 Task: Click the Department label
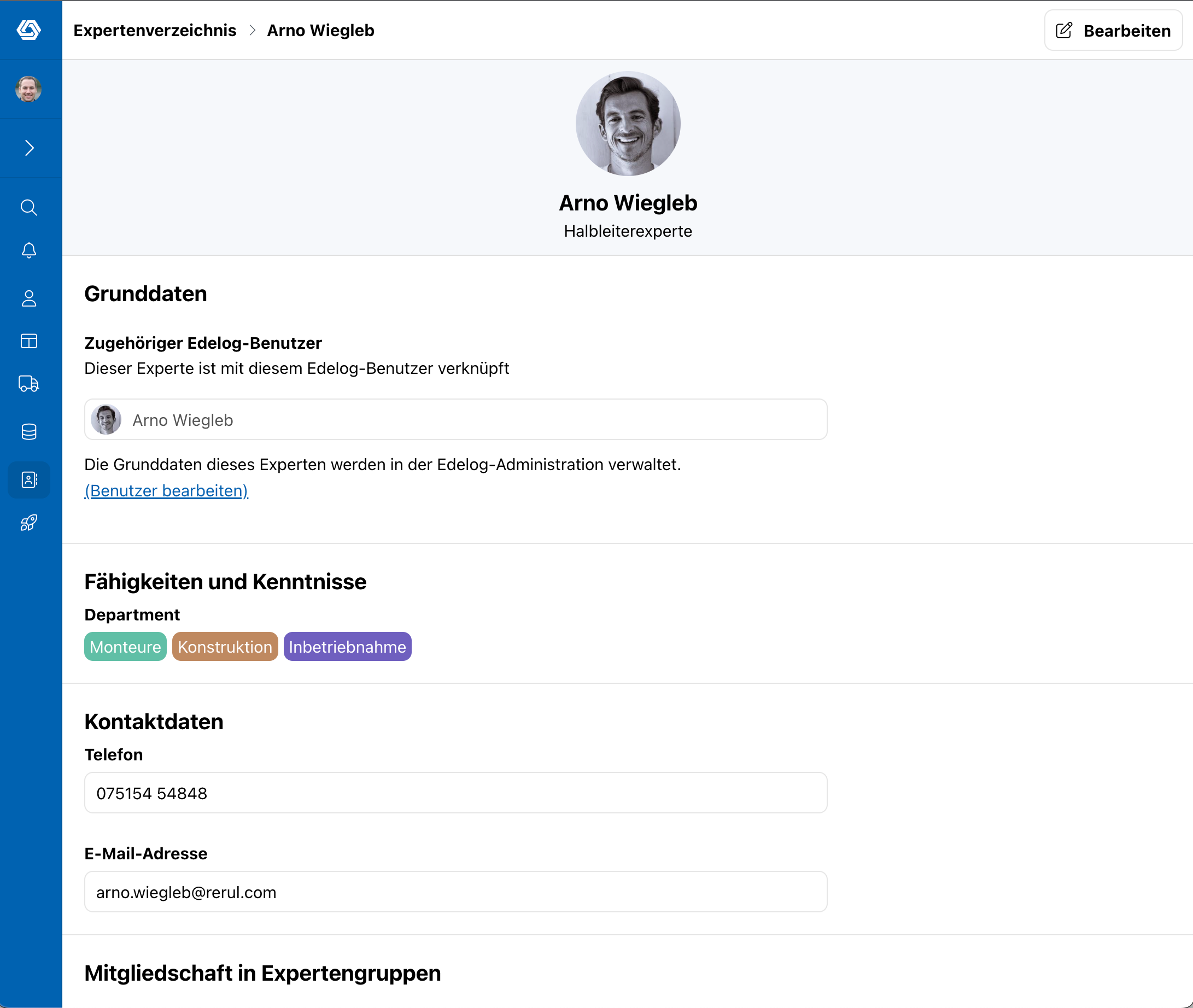pyautogui.click(x=132, y=614)
